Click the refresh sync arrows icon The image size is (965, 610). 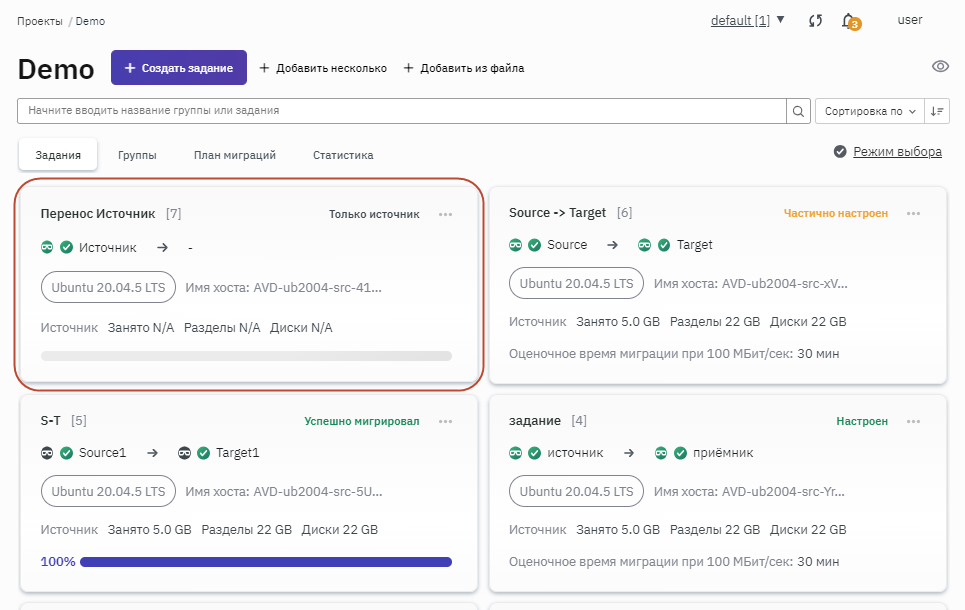(x=815, y=20)
